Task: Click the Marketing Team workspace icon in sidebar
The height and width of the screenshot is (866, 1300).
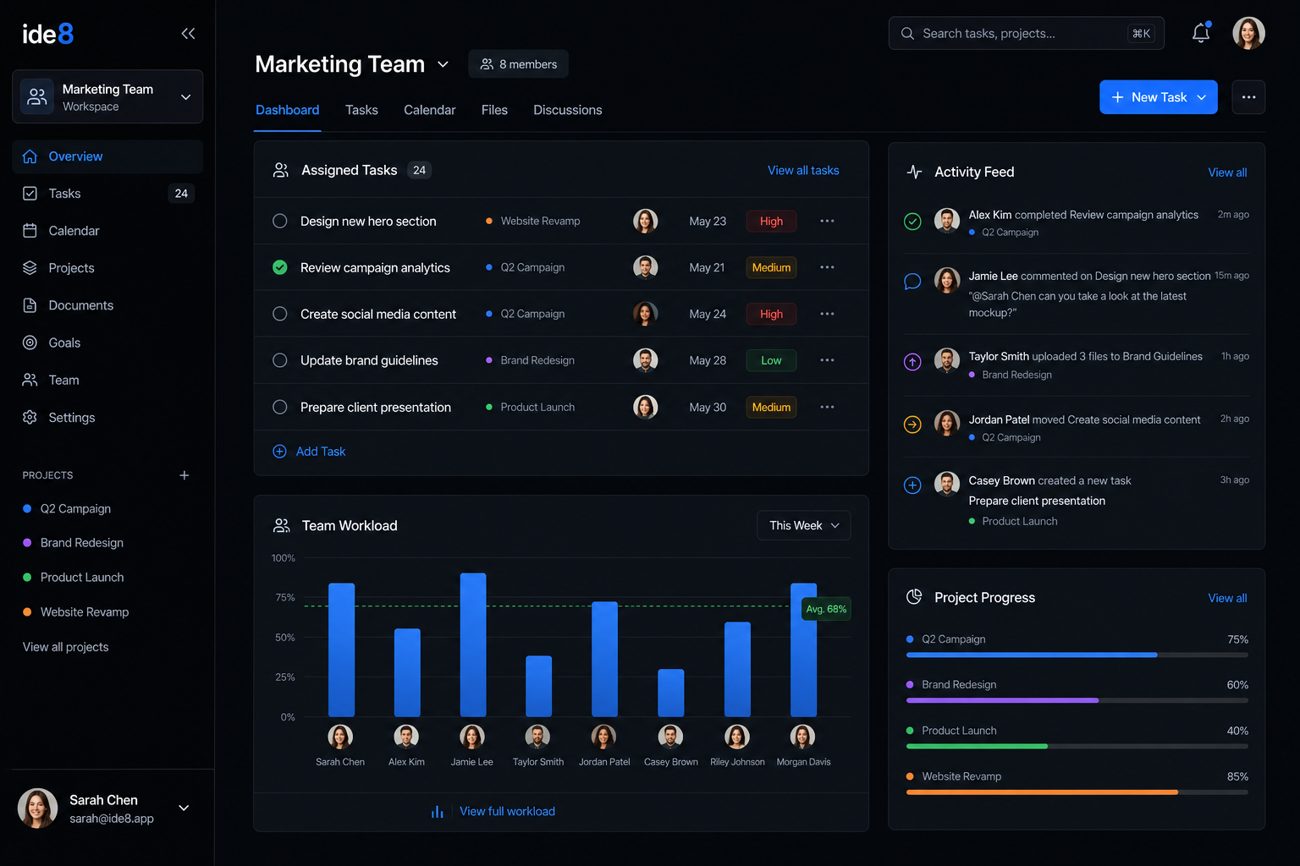Action: click(x=37, y=97)
